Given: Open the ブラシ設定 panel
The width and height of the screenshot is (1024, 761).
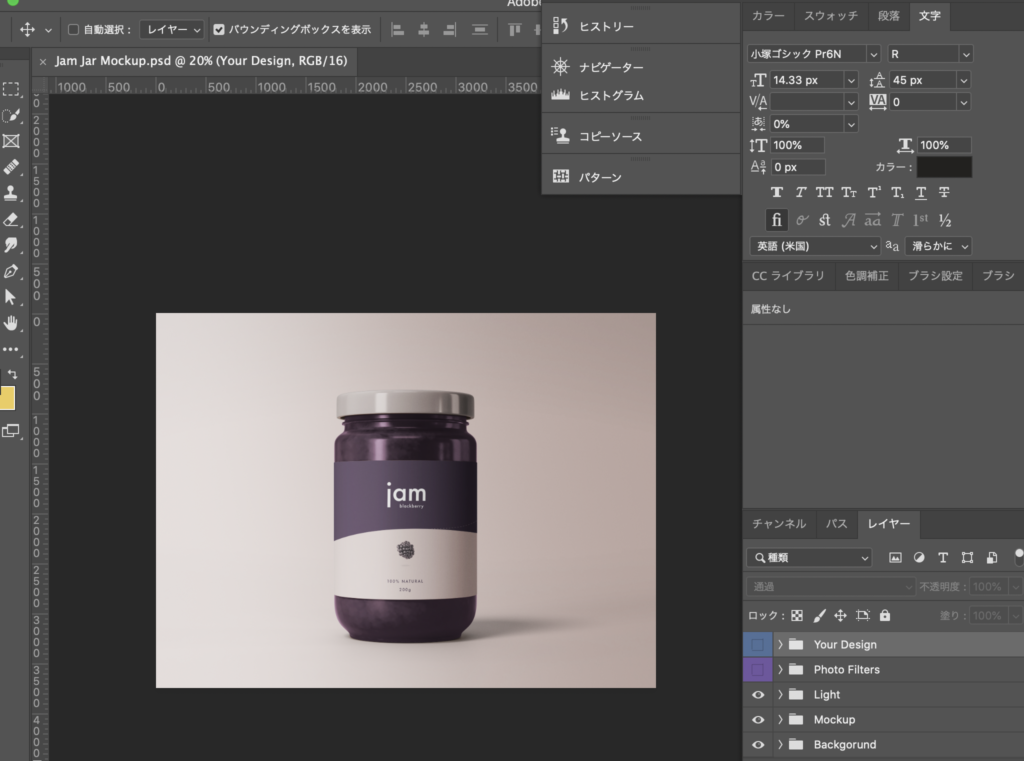Looking at the screenshot, I should [x=936, y=276].
